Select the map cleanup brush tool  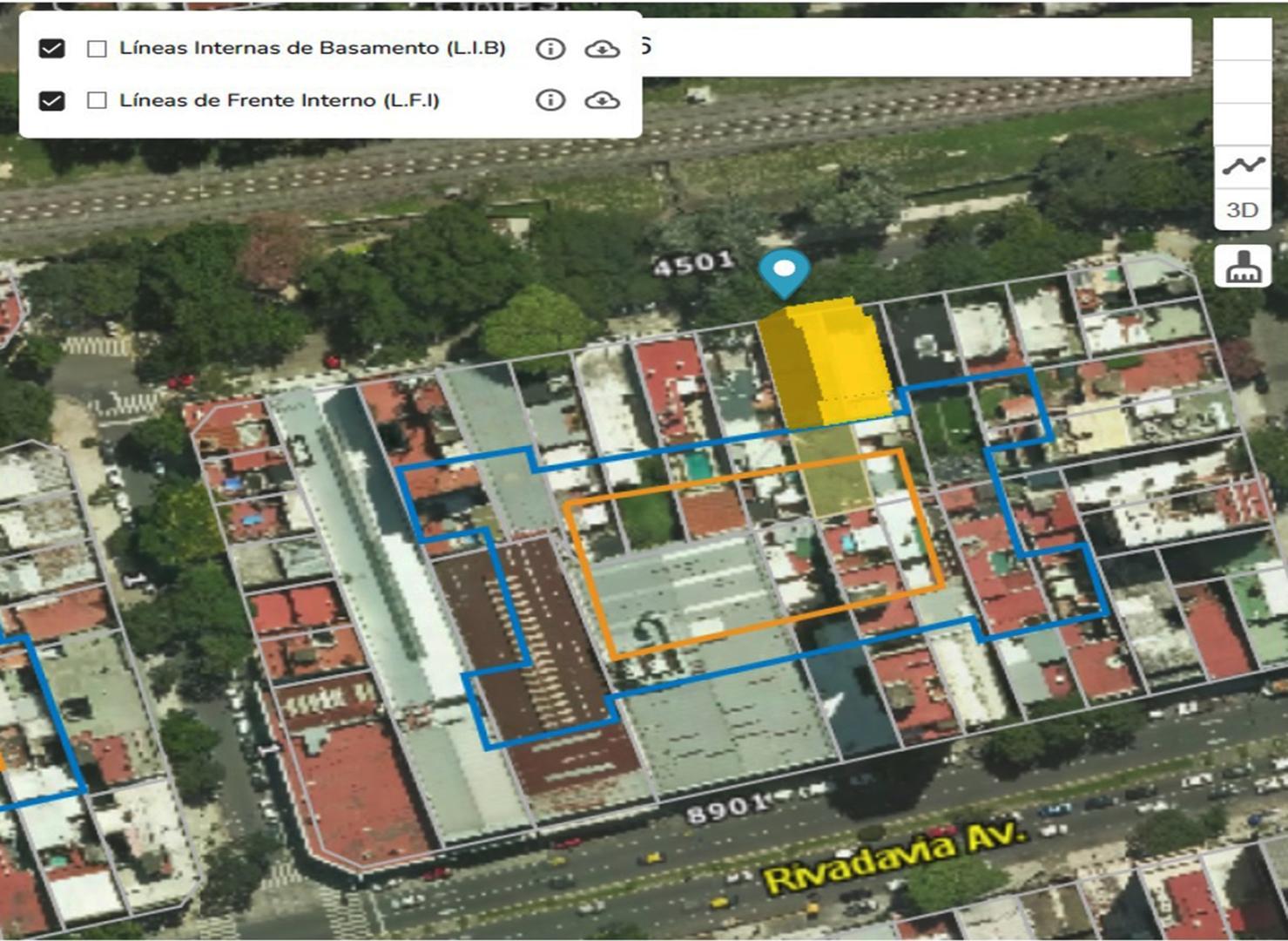coord(1244,266)
